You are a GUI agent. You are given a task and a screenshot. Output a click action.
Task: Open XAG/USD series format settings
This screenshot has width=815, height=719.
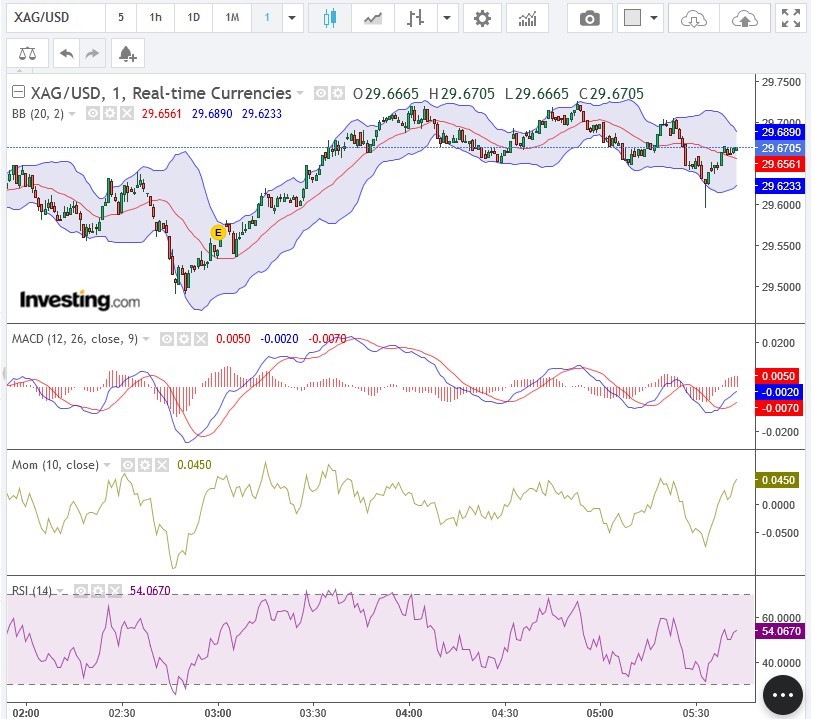point(338,94)
